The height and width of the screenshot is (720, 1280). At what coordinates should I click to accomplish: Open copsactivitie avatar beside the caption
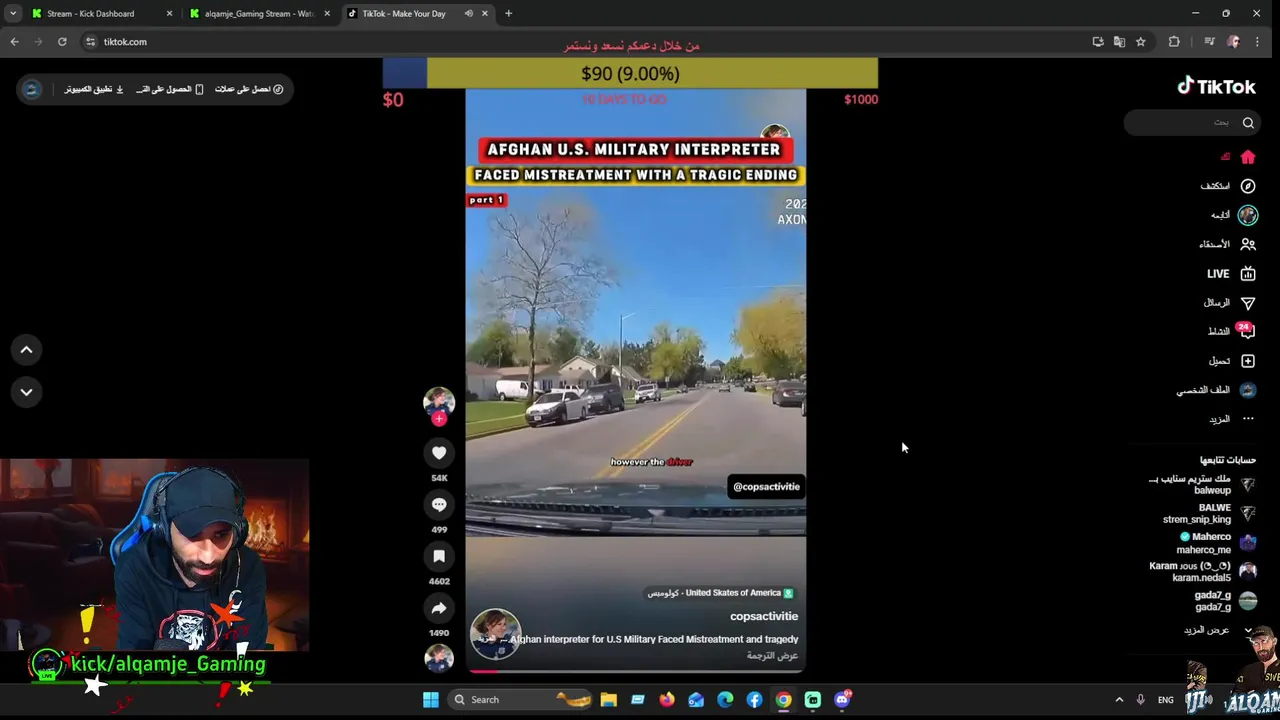[495, 634]
